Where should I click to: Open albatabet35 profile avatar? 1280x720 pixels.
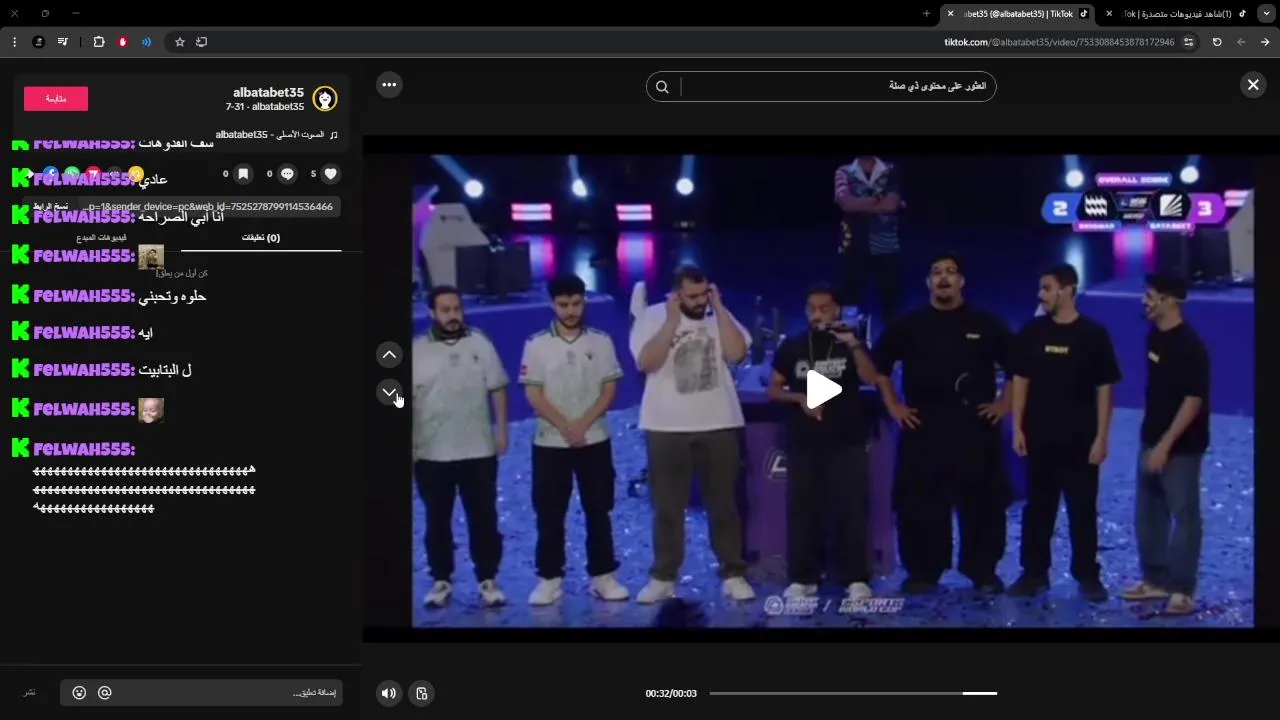(x=324, y=98)
